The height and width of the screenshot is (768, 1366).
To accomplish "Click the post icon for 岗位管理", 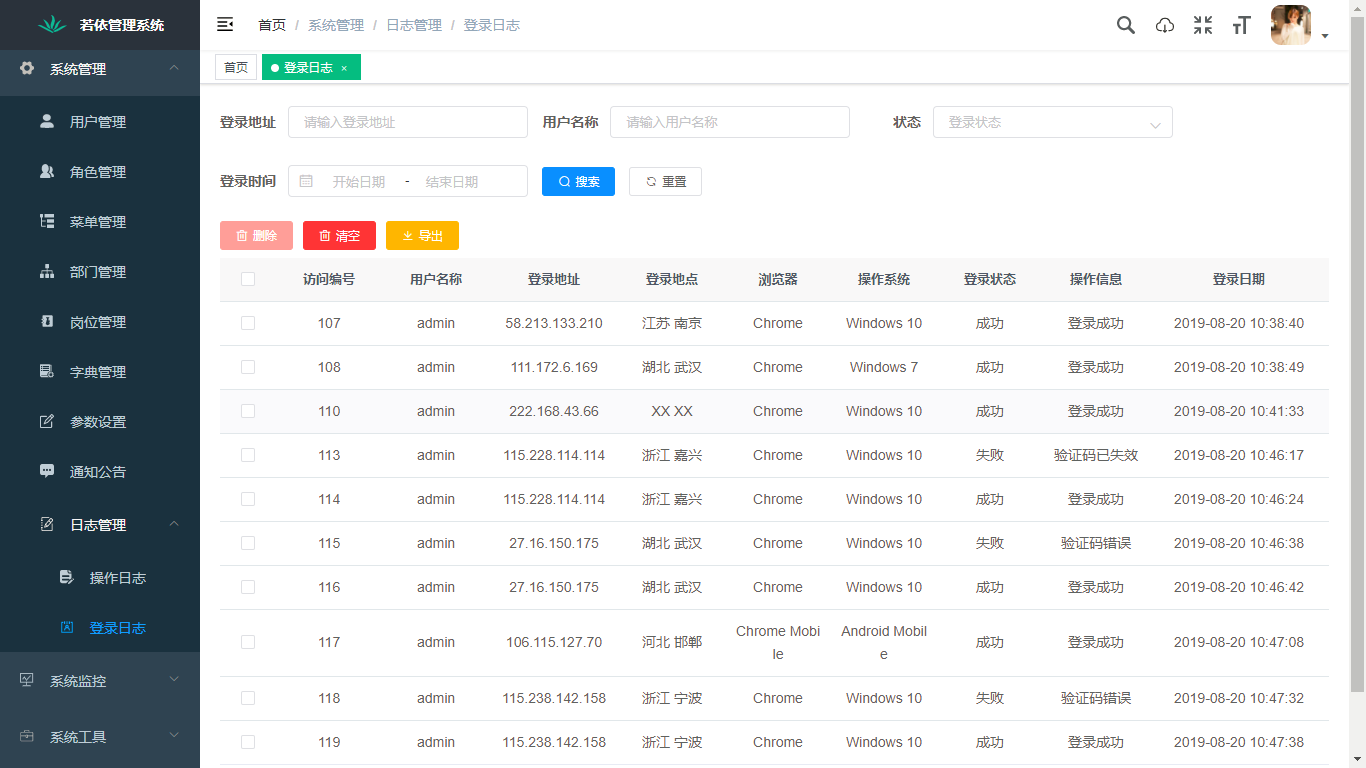I will [x=47, y=321].
